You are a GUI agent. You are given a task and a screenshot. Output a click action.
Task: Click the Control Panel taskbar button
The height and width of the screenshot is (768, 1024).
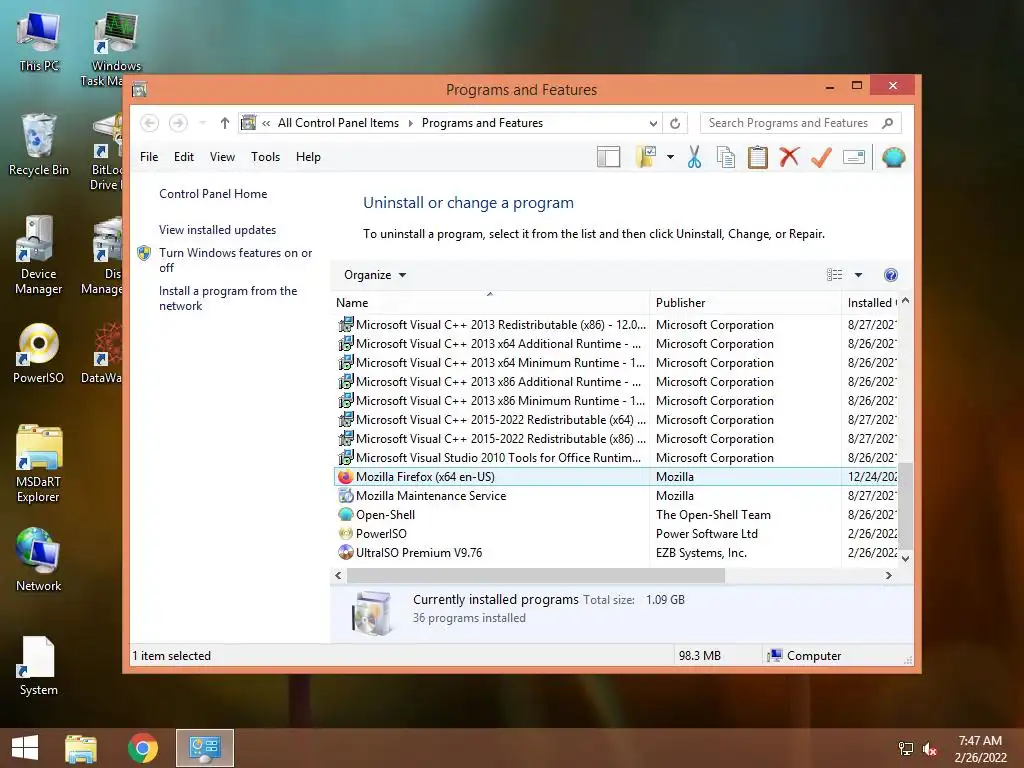(204, 748)
